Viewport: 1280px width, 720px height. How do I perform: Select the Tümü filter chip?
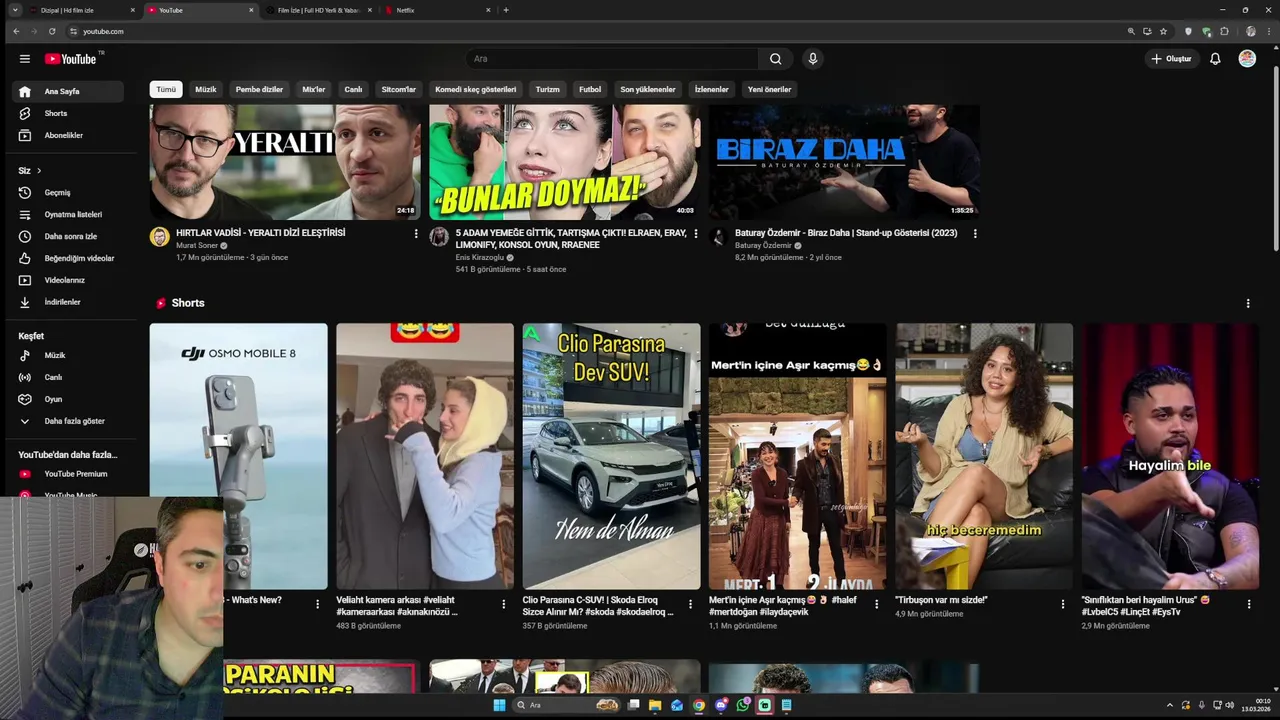click(166, 89)
